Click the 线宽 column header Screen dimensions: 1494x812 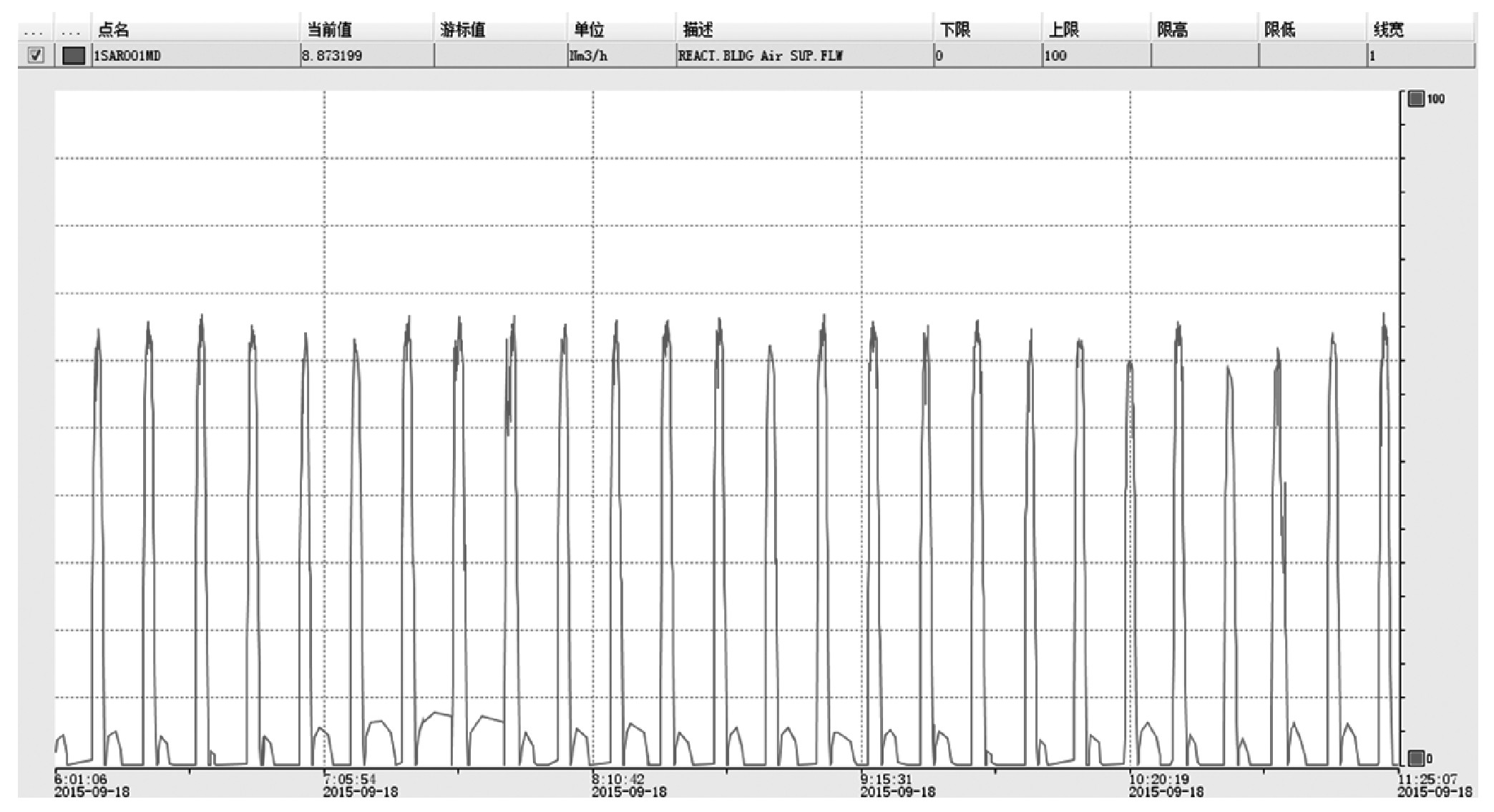point(1389,30)
